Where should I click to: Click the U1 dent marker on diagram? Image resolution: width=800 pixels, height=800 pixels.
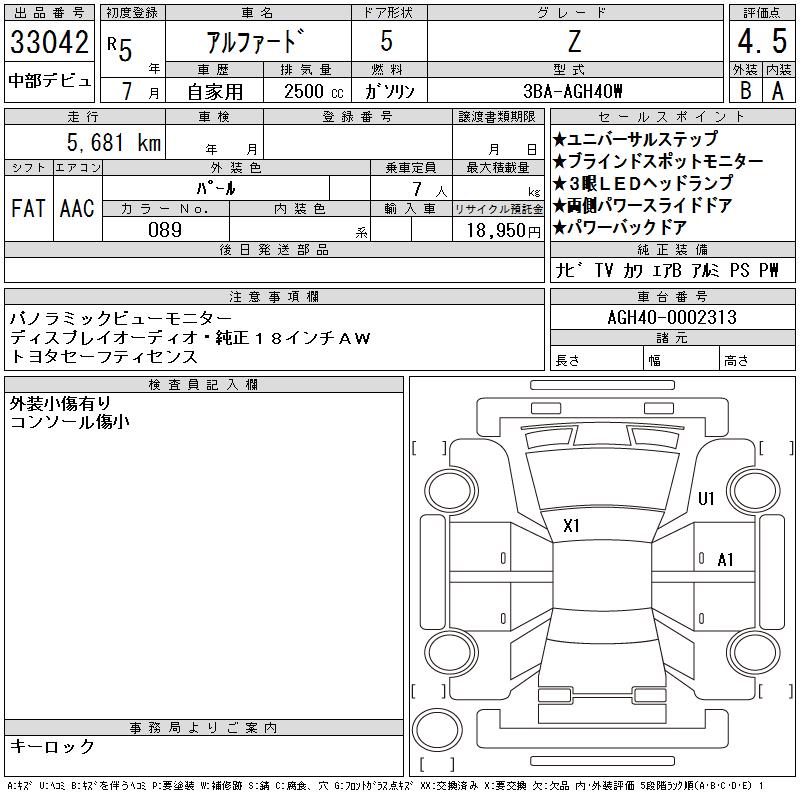pos(706,498)
